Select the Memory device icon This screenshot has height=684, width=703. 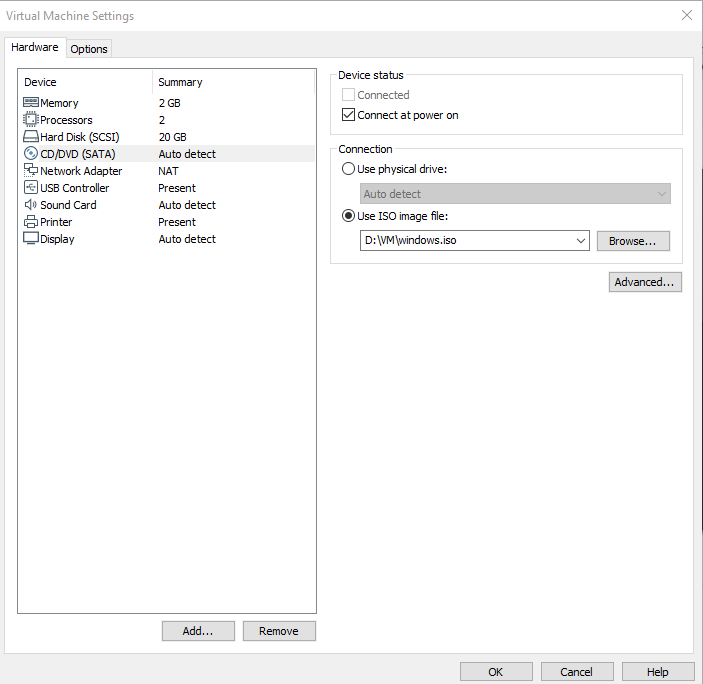31,103
